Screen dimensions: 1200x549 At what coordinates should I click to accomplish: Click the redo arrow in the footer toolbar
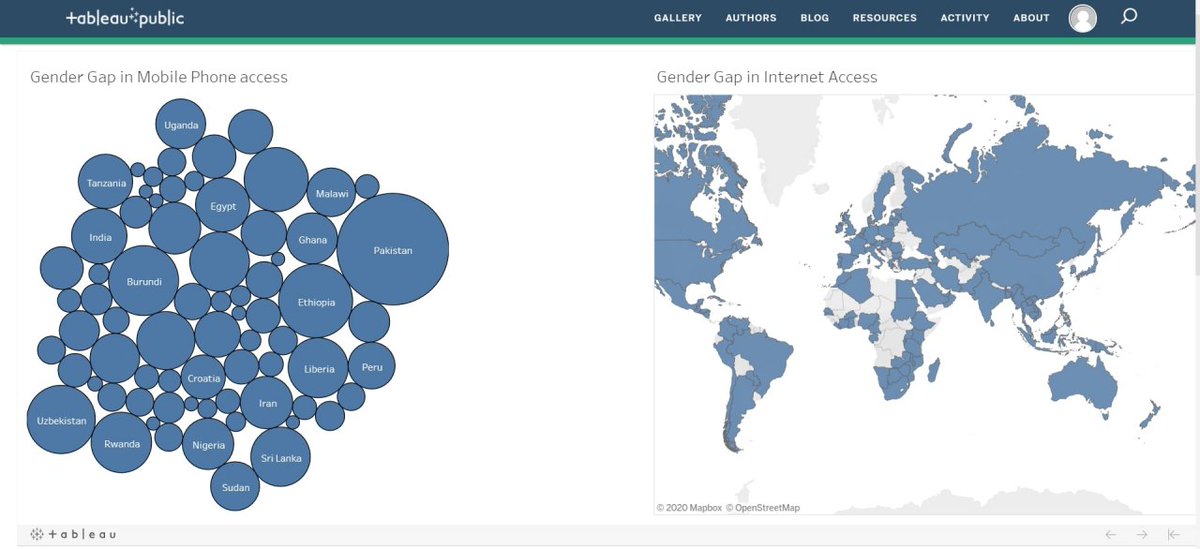(x=1143, y=535)
